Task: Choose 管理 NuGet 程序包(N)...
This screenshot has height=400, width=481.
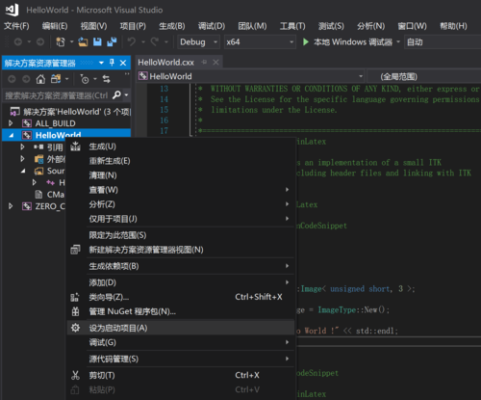Action: coord(180,312)
